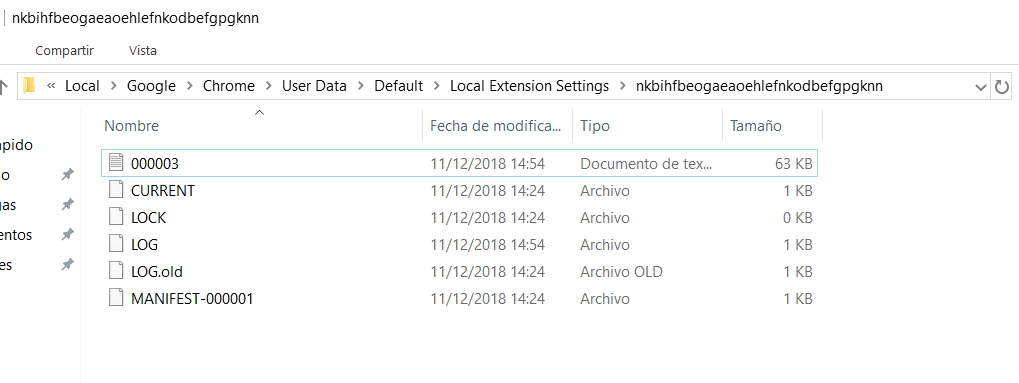
Task: Expand chevron after User Data breadcrumb
Action: pos(360,86)
